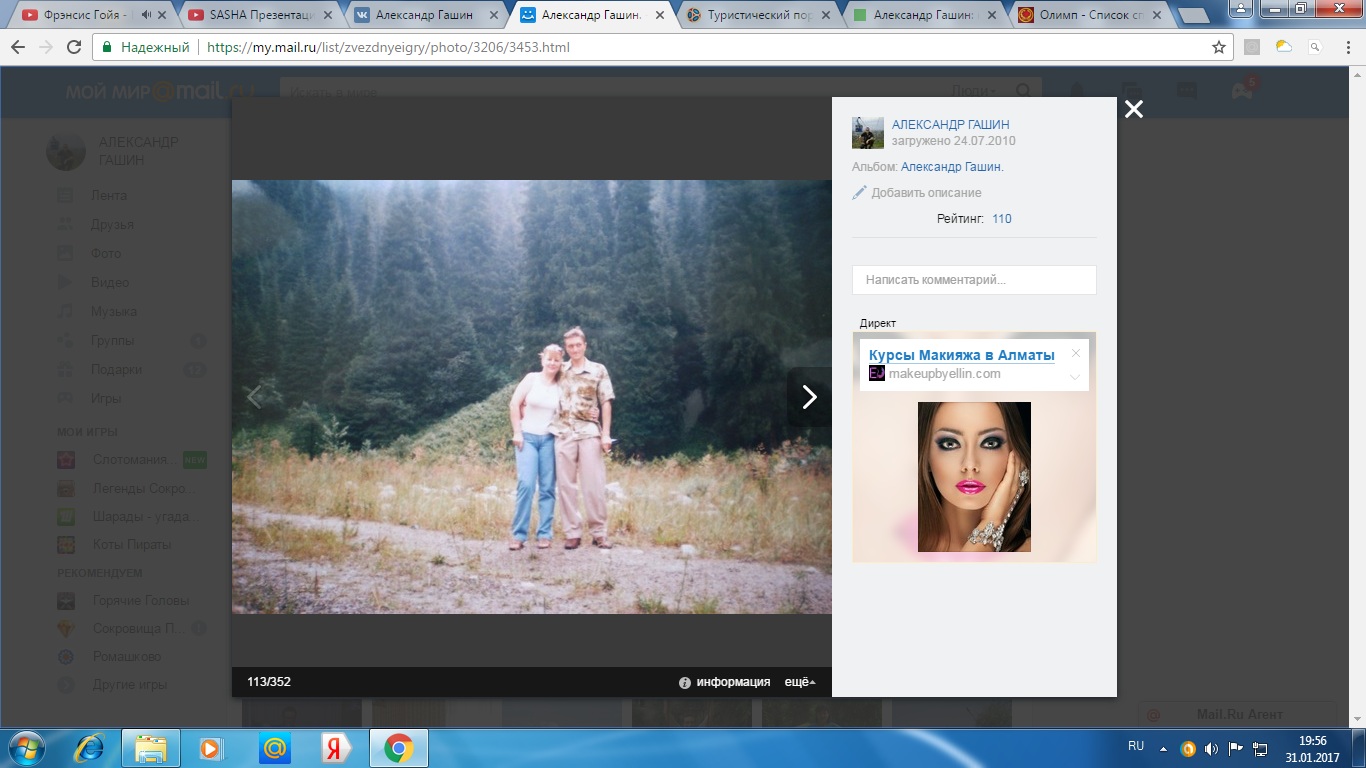
Task: Click Добавить описание link
Action: 926,193
